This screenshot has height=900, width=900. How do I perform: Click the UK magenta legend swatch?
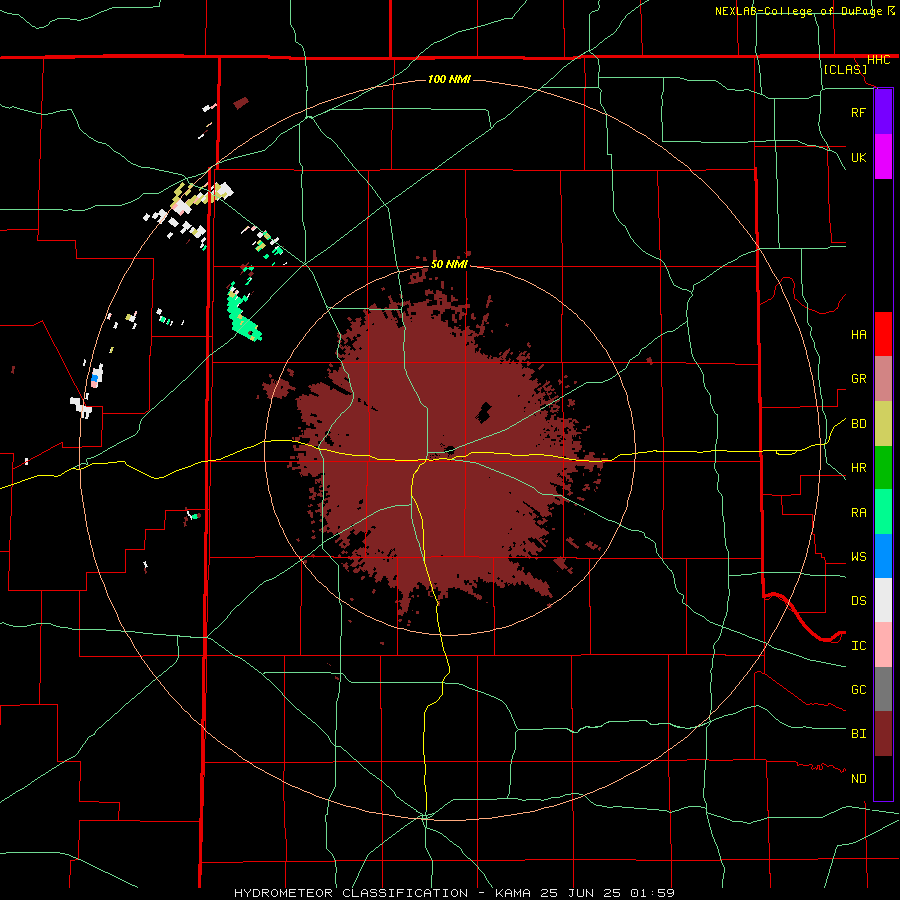click(883, 157)
